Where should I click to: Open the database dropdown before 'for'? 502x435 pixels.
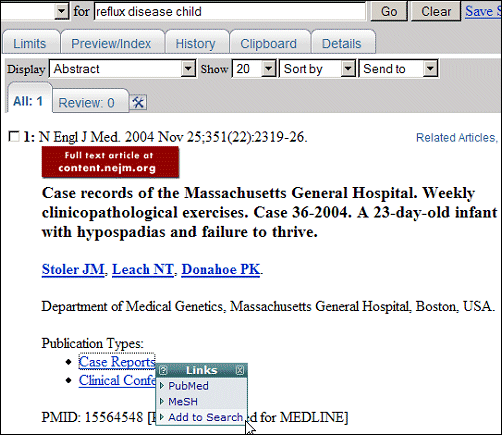pyautogui.click(x=61, y=11)
